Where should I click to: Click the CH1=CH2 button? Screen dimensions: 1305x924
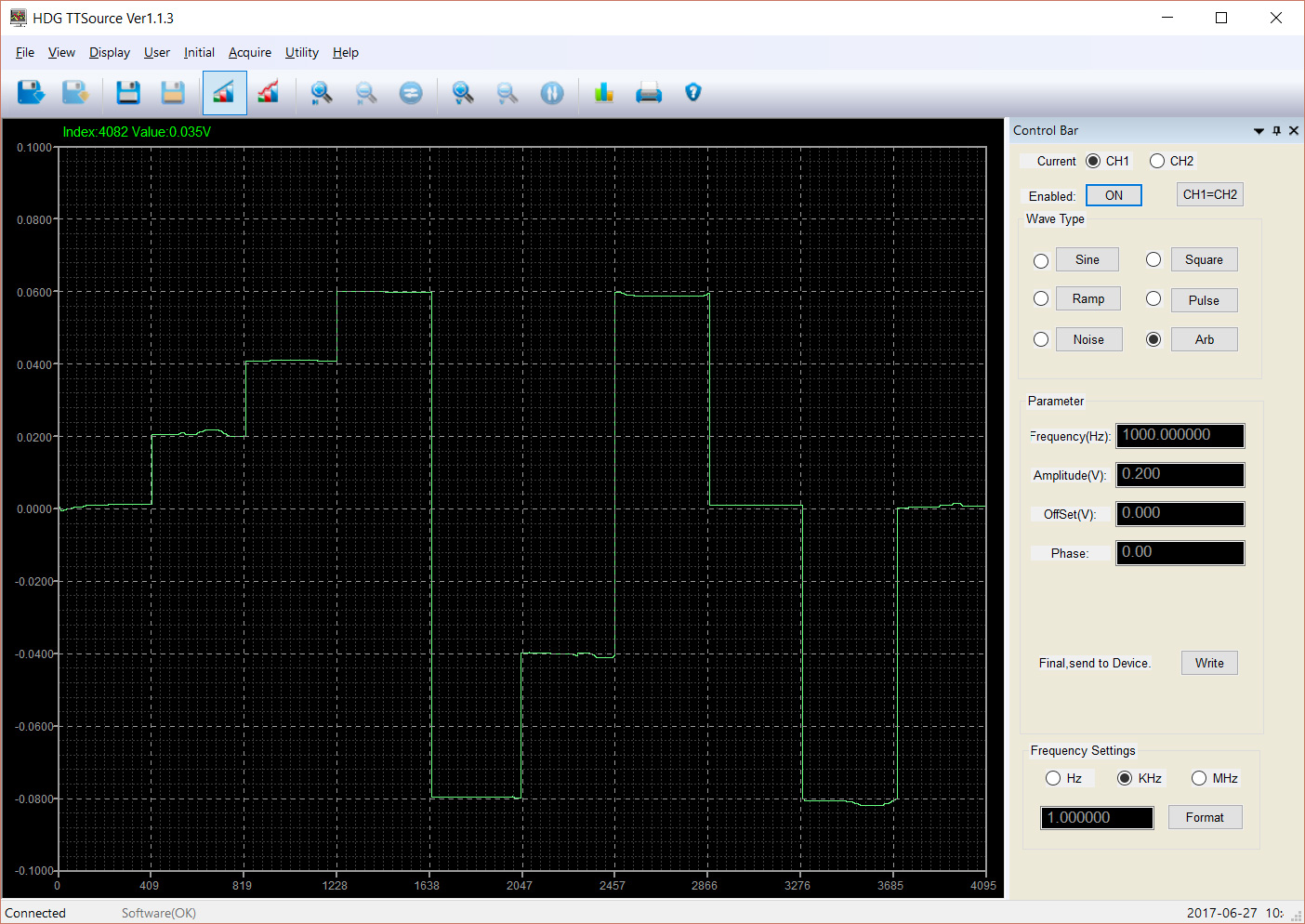(x=1210, y=194)
